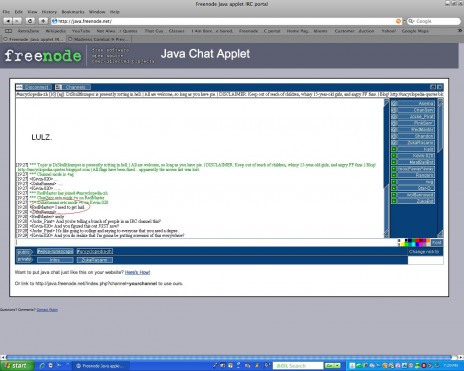Click the Channels button in the applet
The image size is (464, 371).
click(x=73, y=87)
